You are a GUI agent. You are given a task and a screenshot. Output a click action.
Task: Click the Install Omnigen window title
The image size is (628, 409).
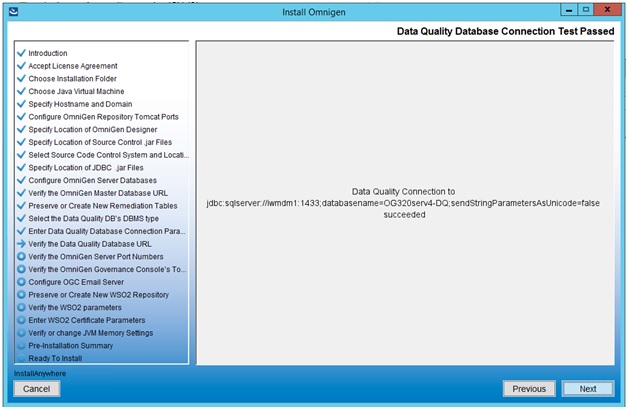pyautogui.click(x=314, y=12)
